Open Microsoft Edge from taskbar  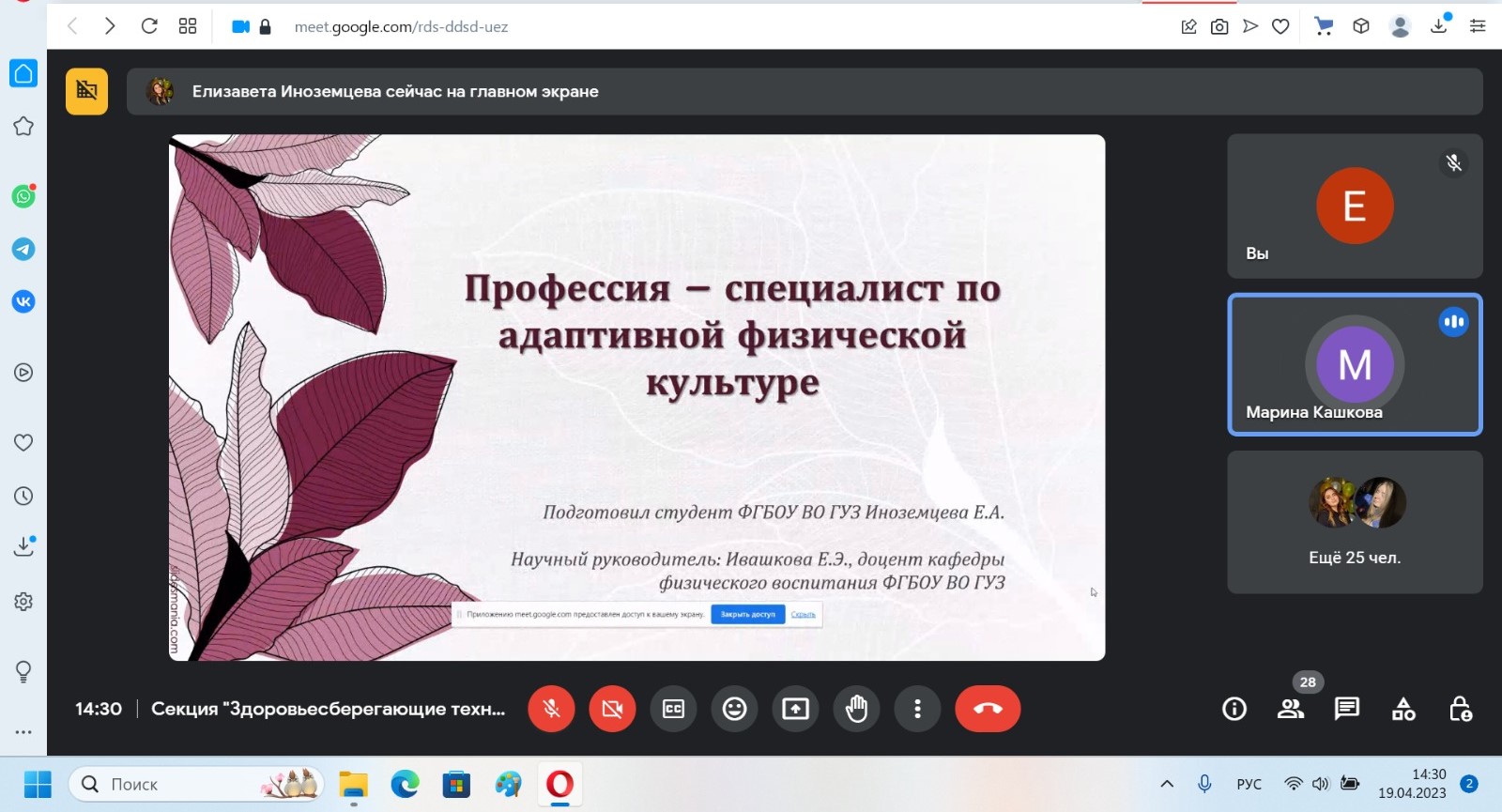click(x=405, y=784)
